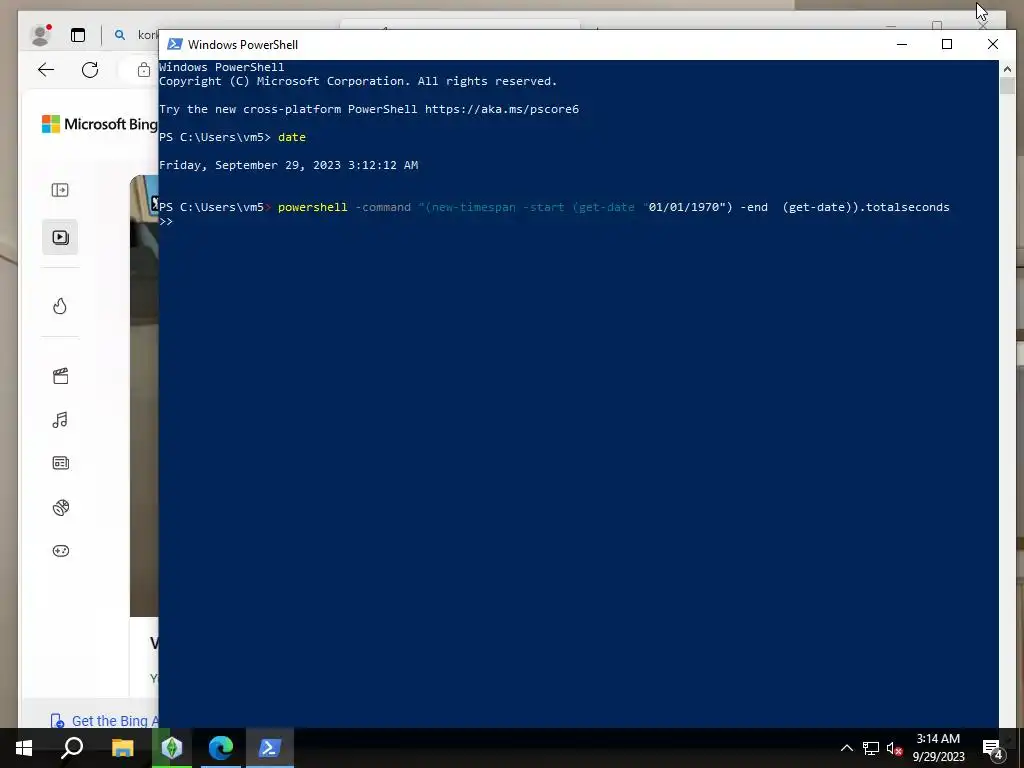Click the https://aka.ms/pscore6 text

click(502, 109)
